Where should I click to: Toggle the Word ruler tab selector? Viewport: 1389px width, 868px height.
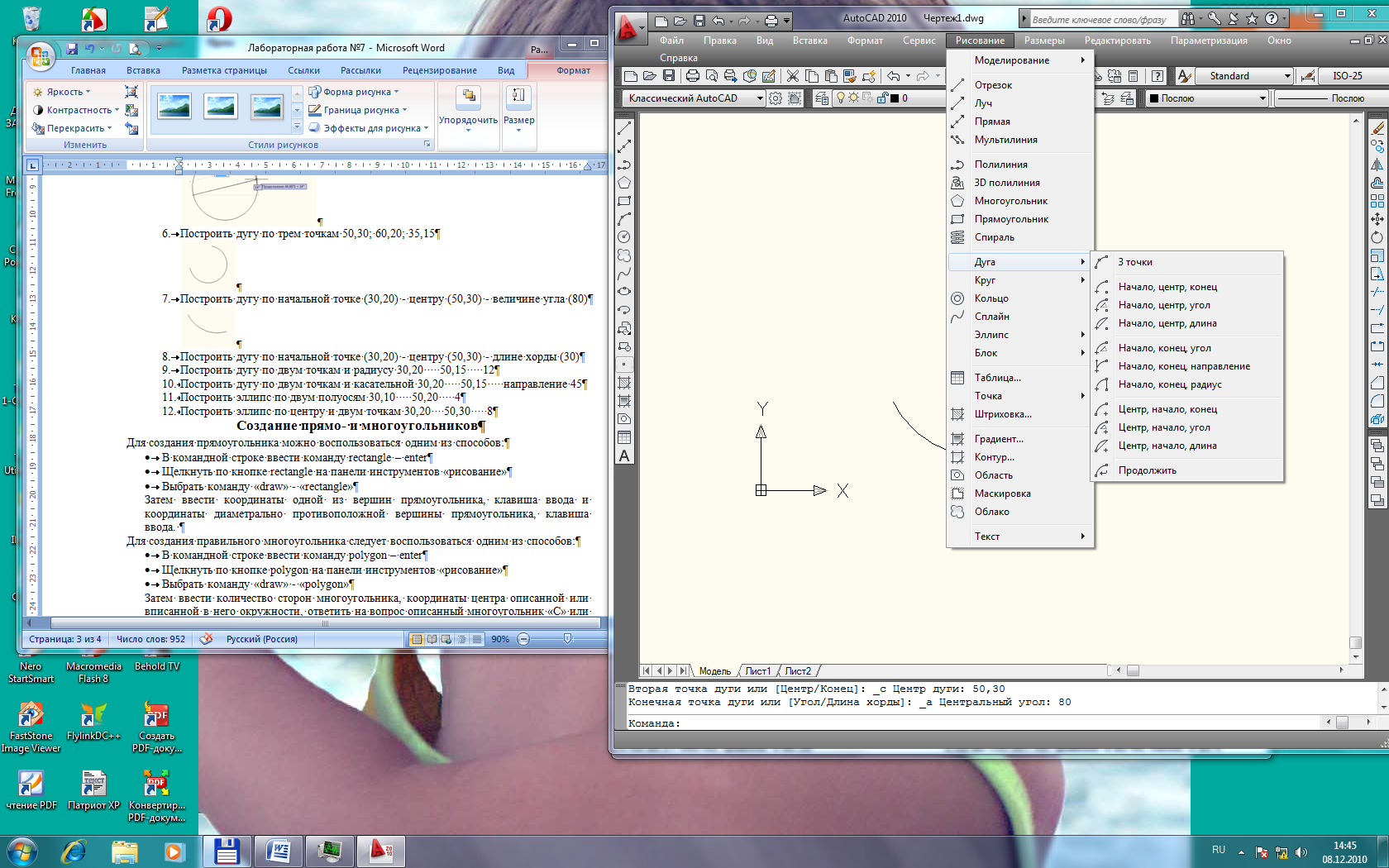[32, 165]
